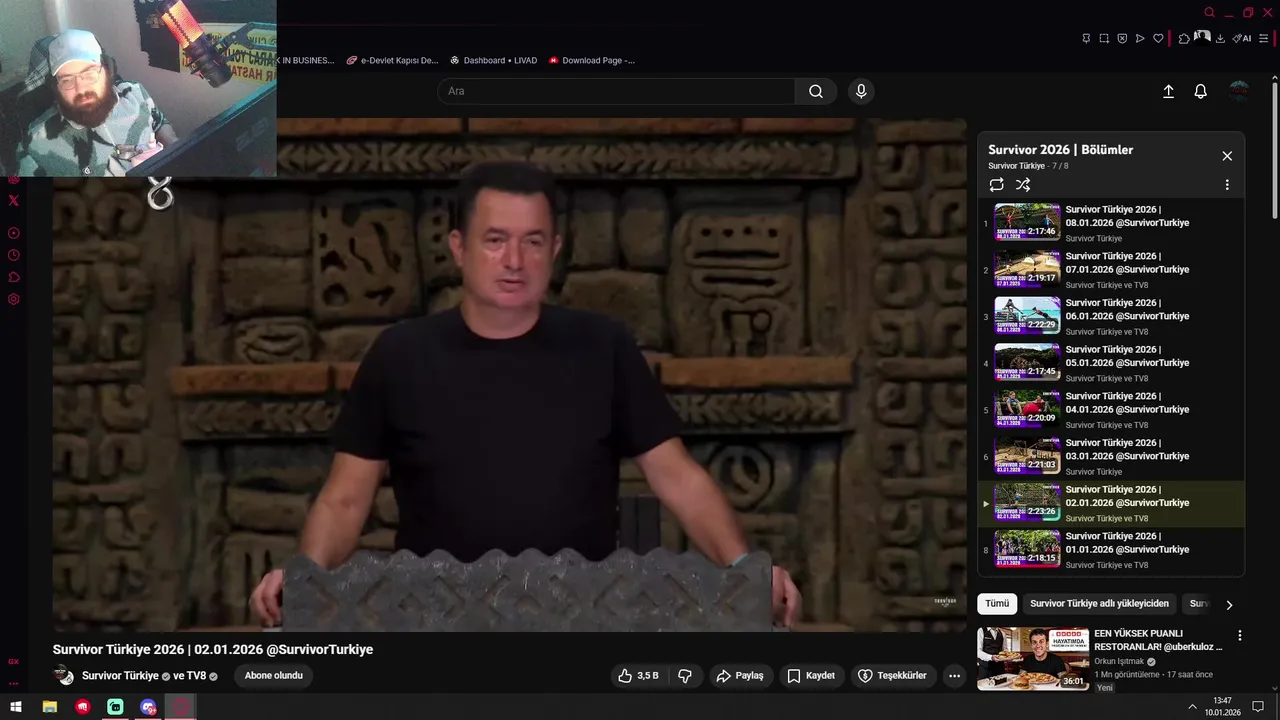
Task: Play 01.01.2026 episode from playlist
Action: pos(1111,550)
